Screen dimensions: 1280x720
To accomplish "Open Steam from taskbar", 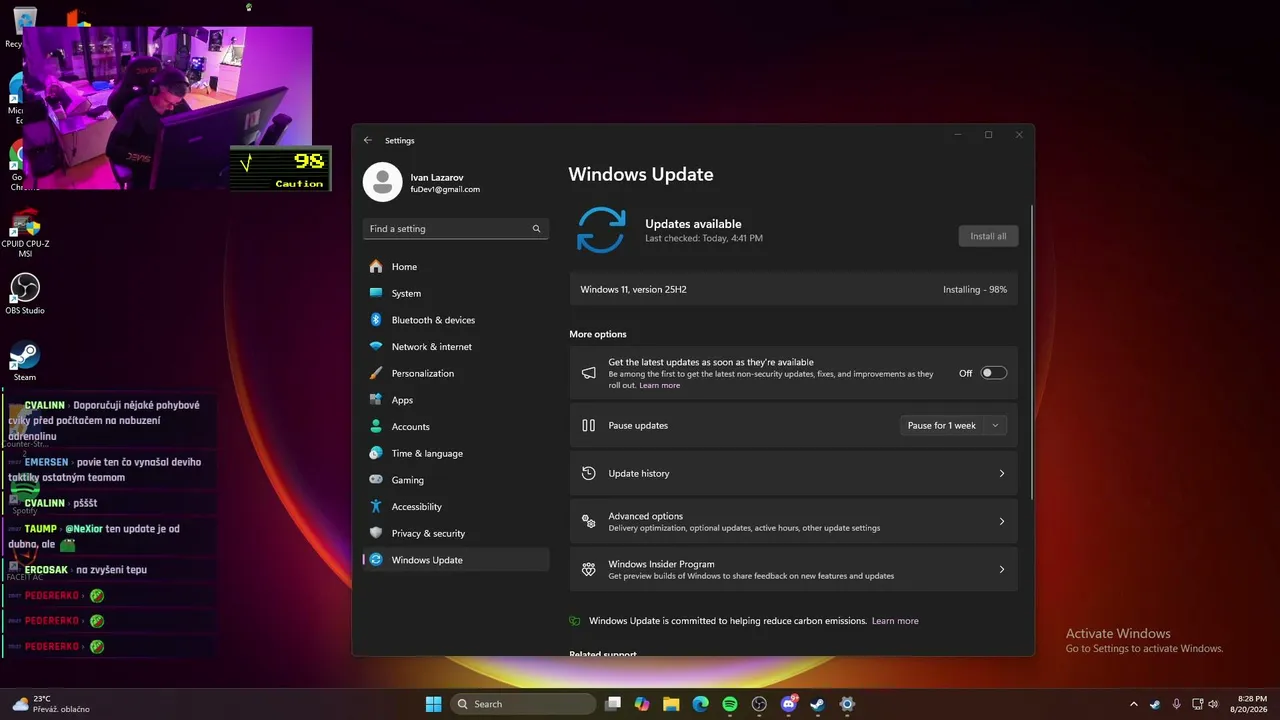I will 818,704.
